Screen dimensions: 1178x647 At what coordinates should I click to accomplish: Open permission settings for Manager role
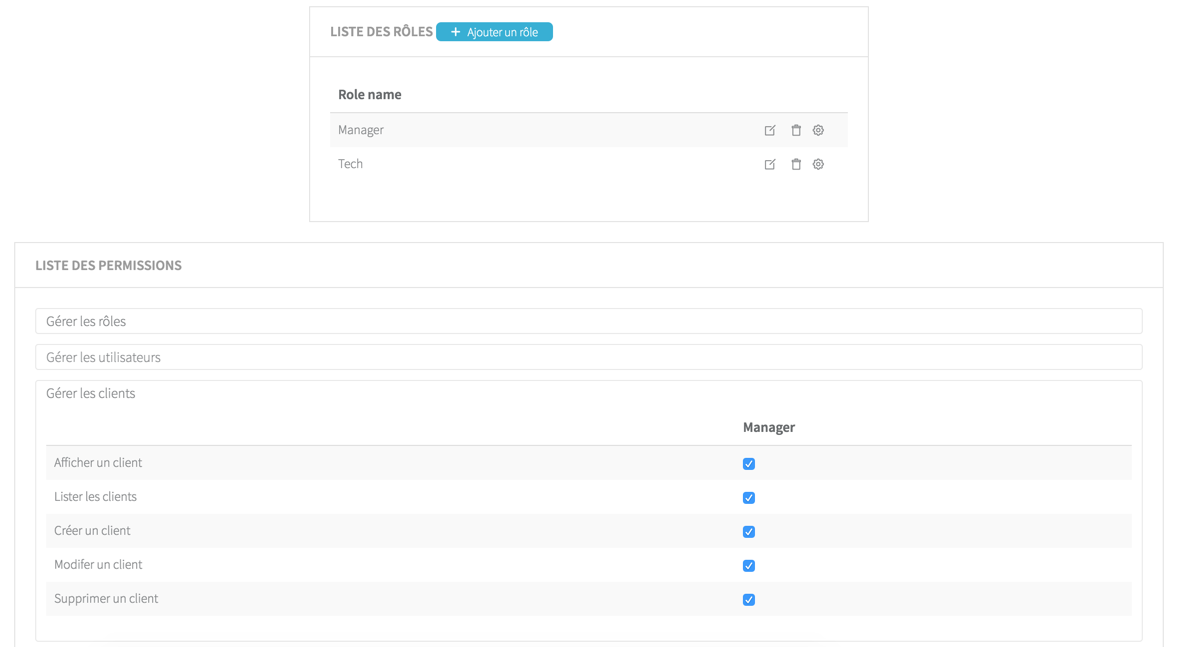[818, 130]
